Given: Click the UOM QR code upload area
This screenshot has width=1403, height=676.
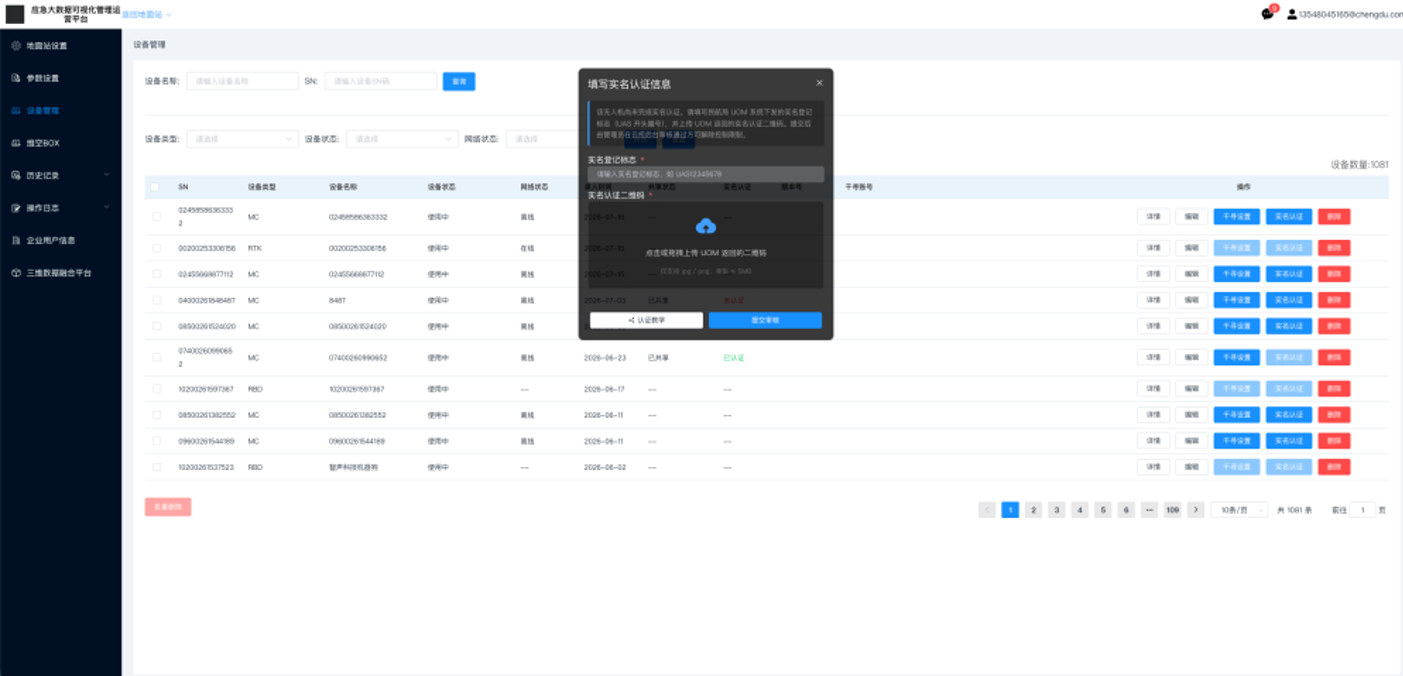Looking at the screenshot, I should pyautogui.click(x=706, y=245).
